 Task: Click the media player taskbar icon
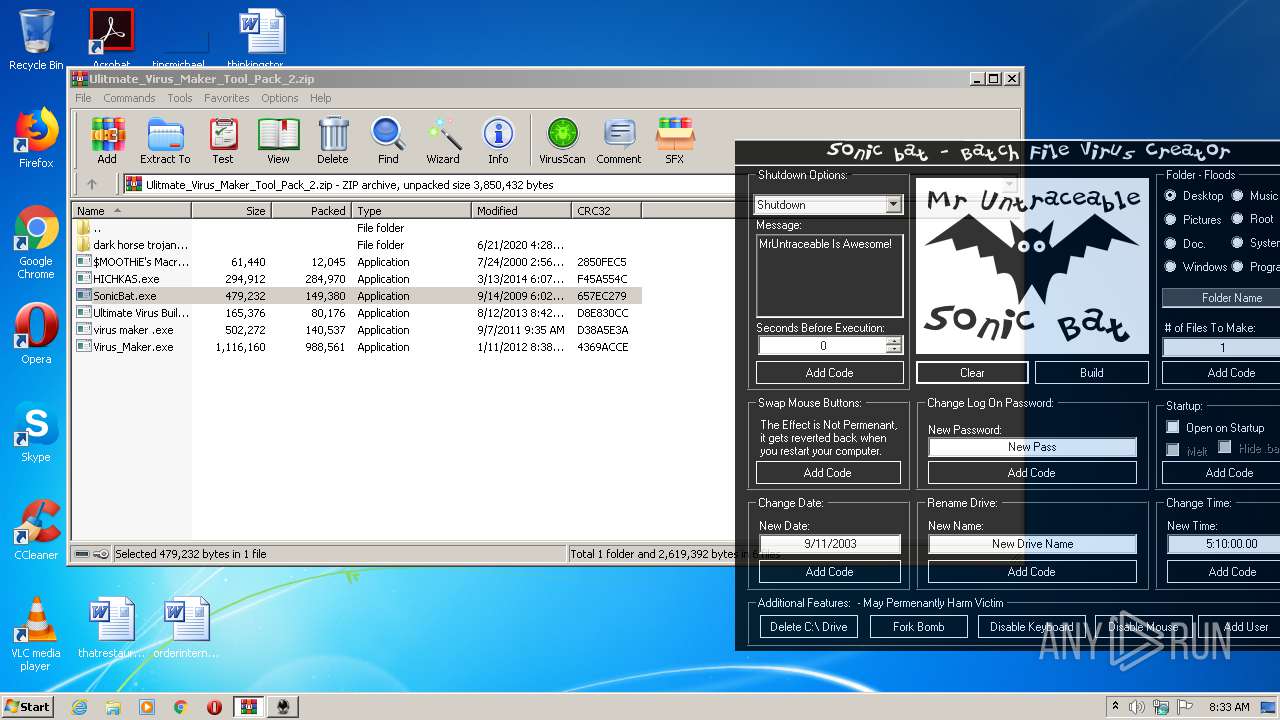tap(147, 707)
